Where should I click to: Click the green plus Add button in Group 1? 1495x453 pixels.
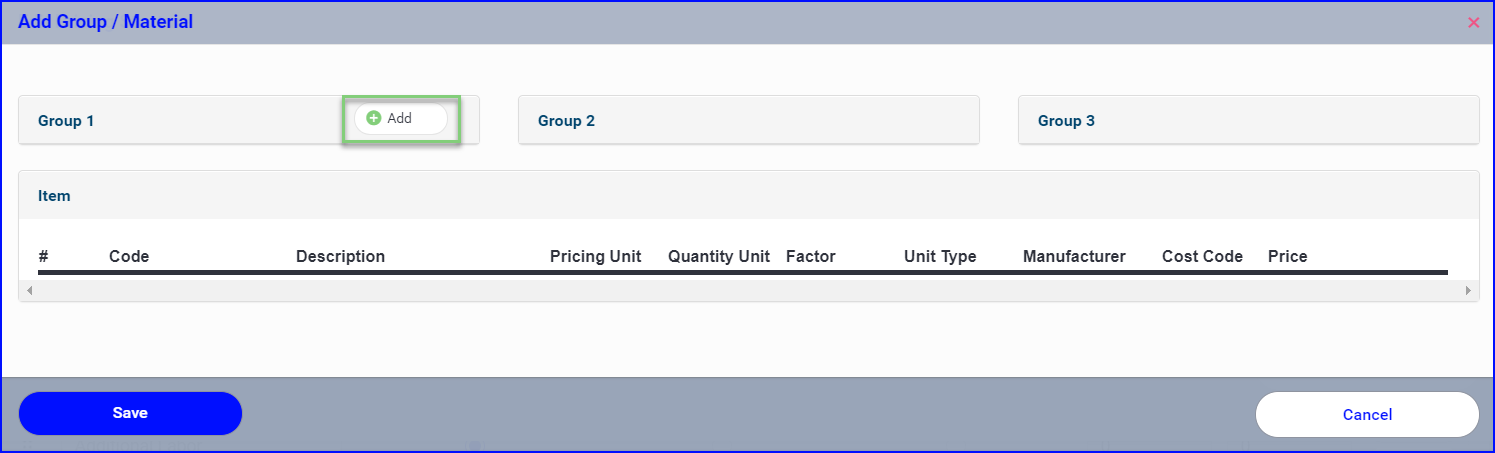400,118
